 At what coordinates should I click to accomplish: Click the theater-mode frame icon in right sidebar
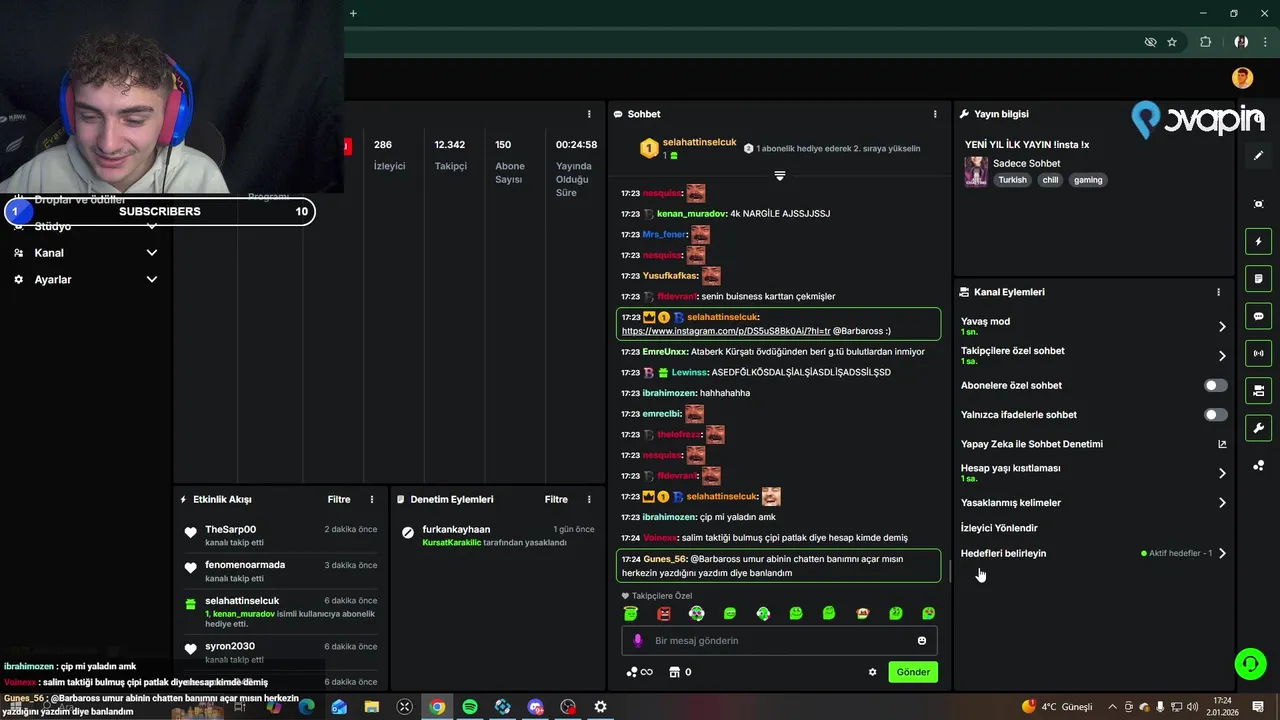[1258, 204]
